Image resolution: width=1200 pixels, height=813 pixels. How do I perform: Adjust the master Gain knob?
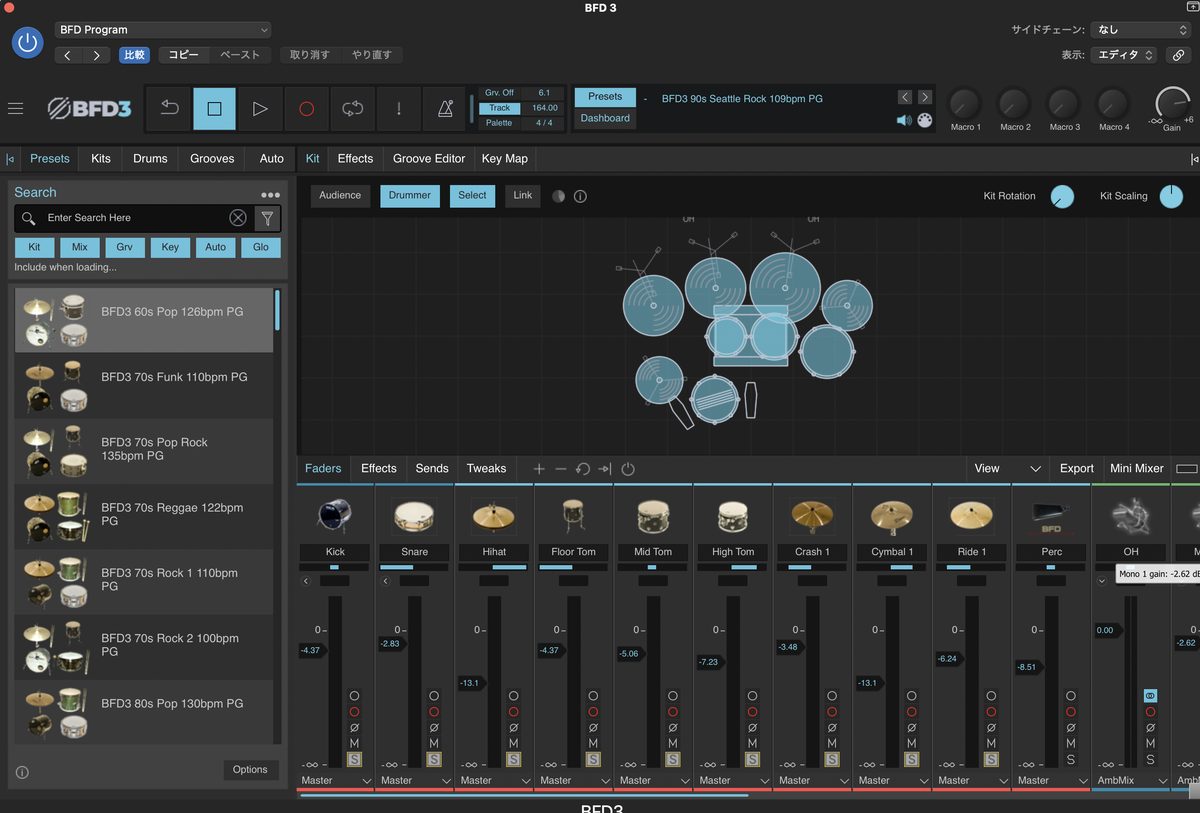tap(1172, 104)
